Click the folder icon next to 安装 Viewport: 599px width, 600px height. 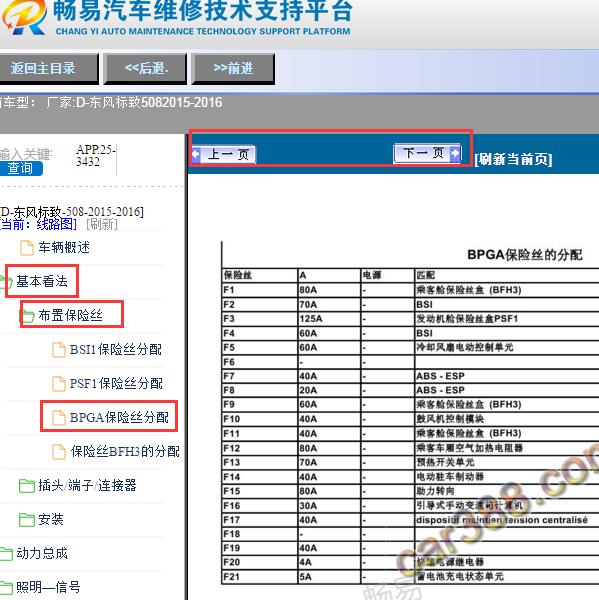[x=27, y=520]
